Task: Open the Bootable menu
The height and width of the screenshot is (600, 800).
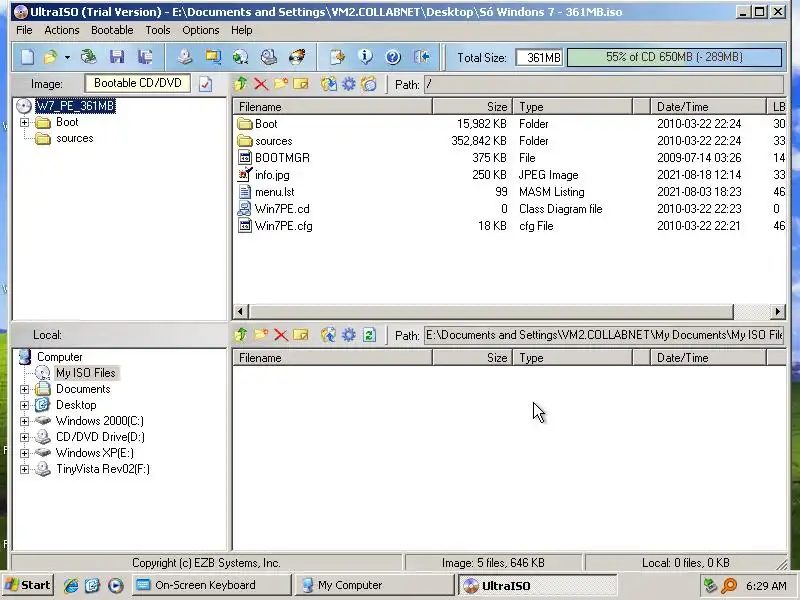Action: 112,30
